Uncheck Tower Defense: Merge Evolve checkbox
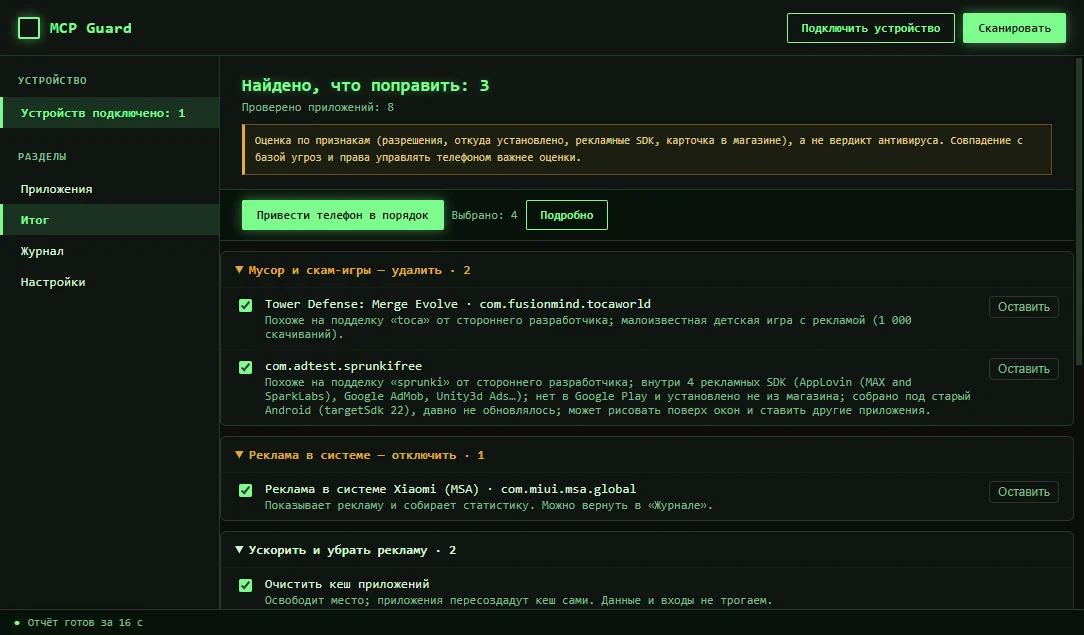 245,305
